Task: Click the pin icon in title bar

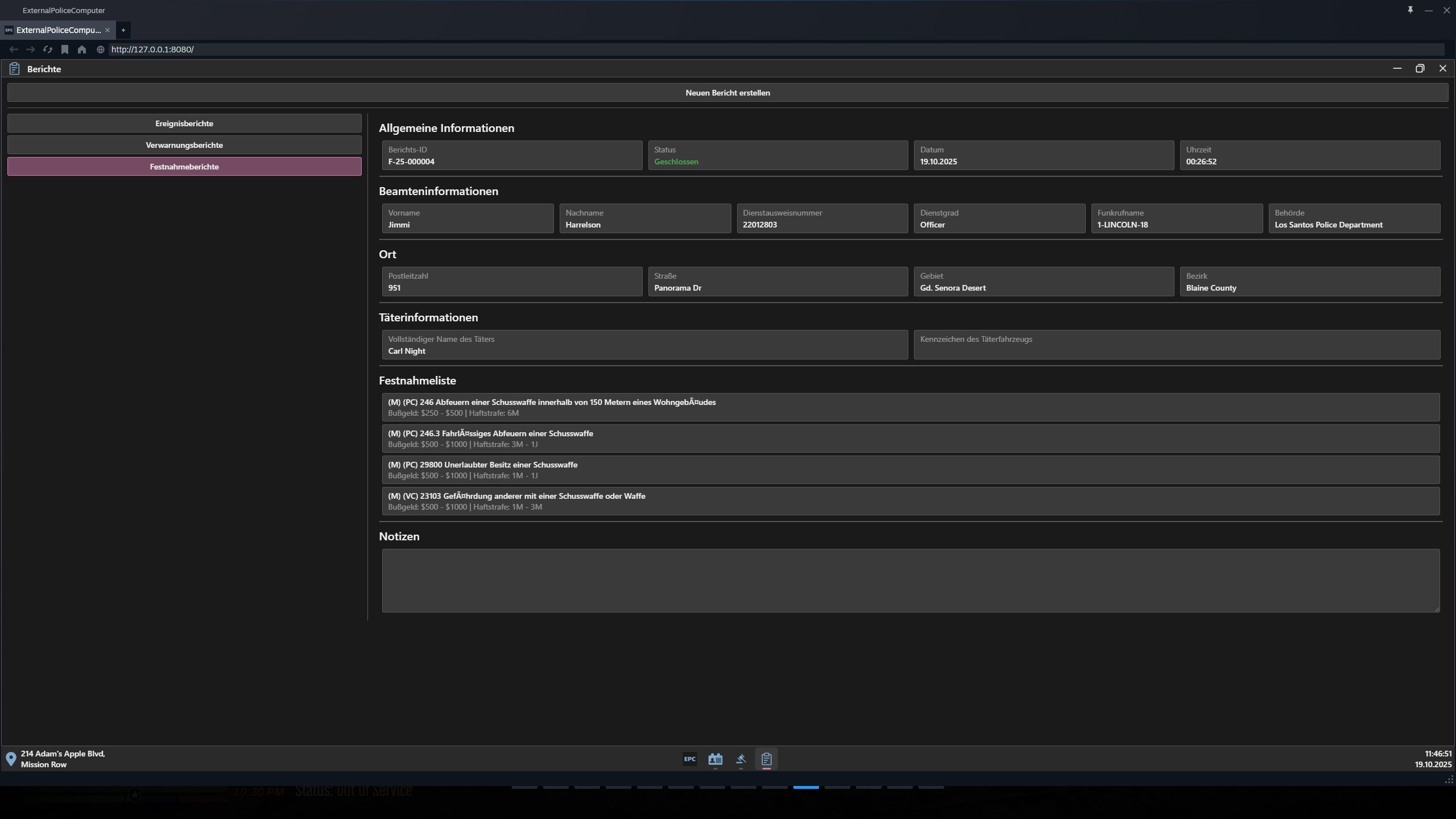Action: coord(1410,10)
